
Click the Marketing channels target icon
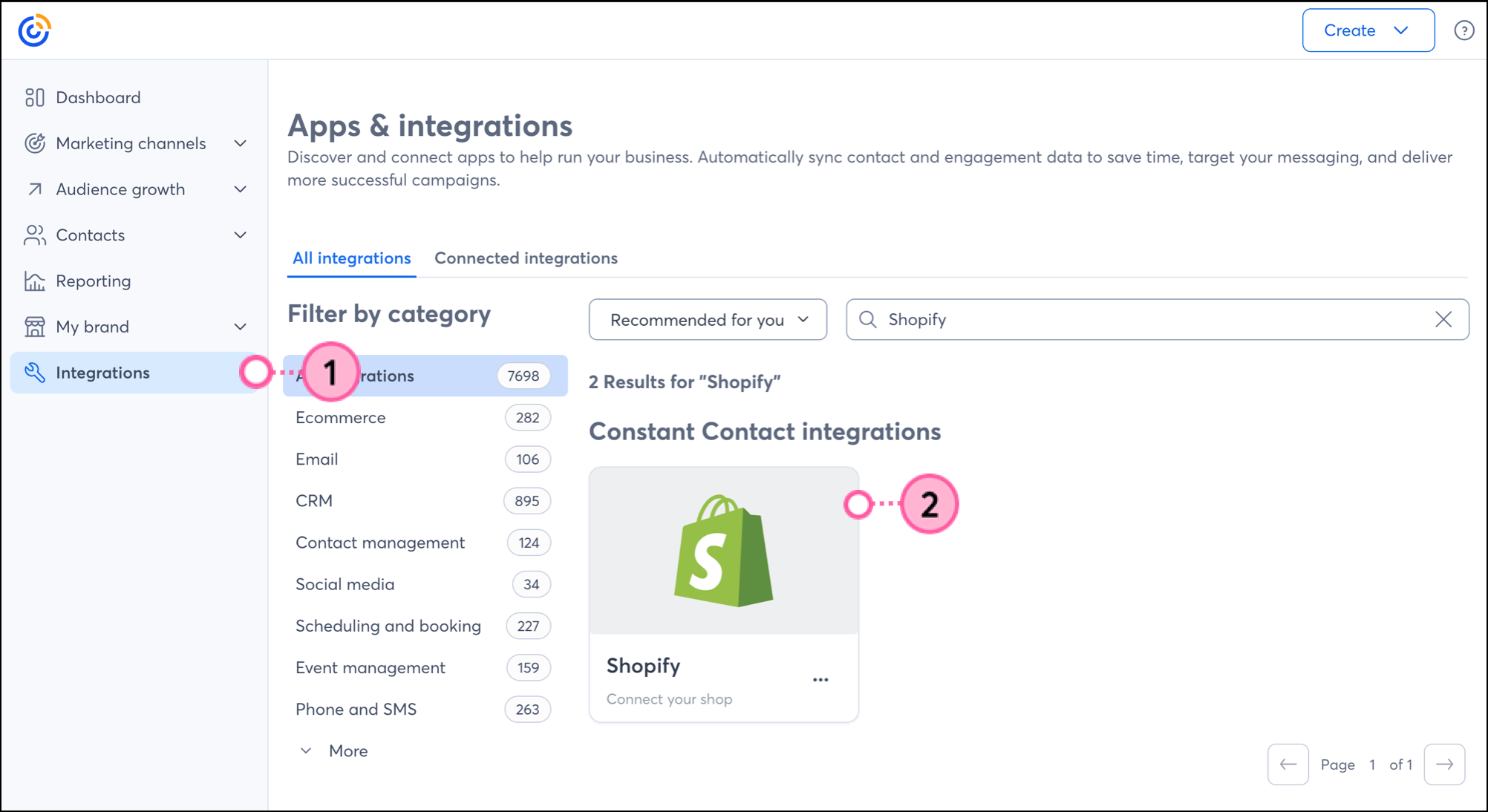coord(34,143)
